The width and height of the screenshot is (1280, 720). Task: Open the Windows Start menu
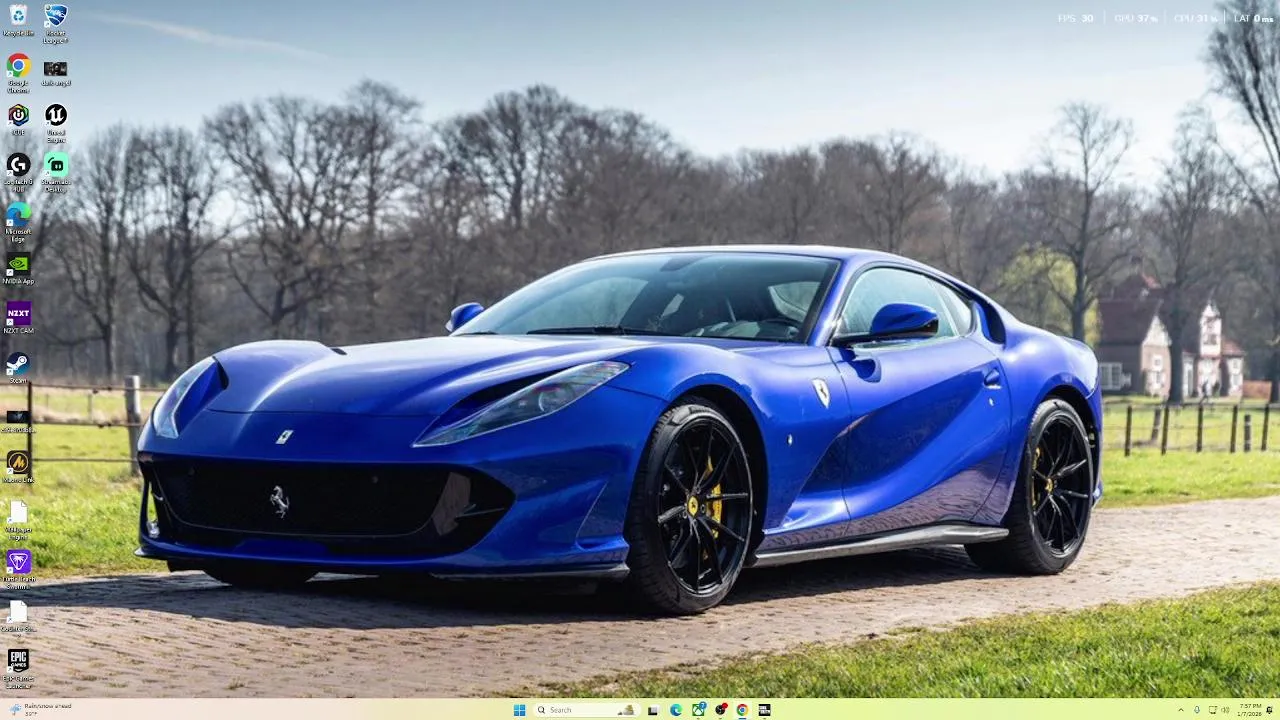(519, 710)
